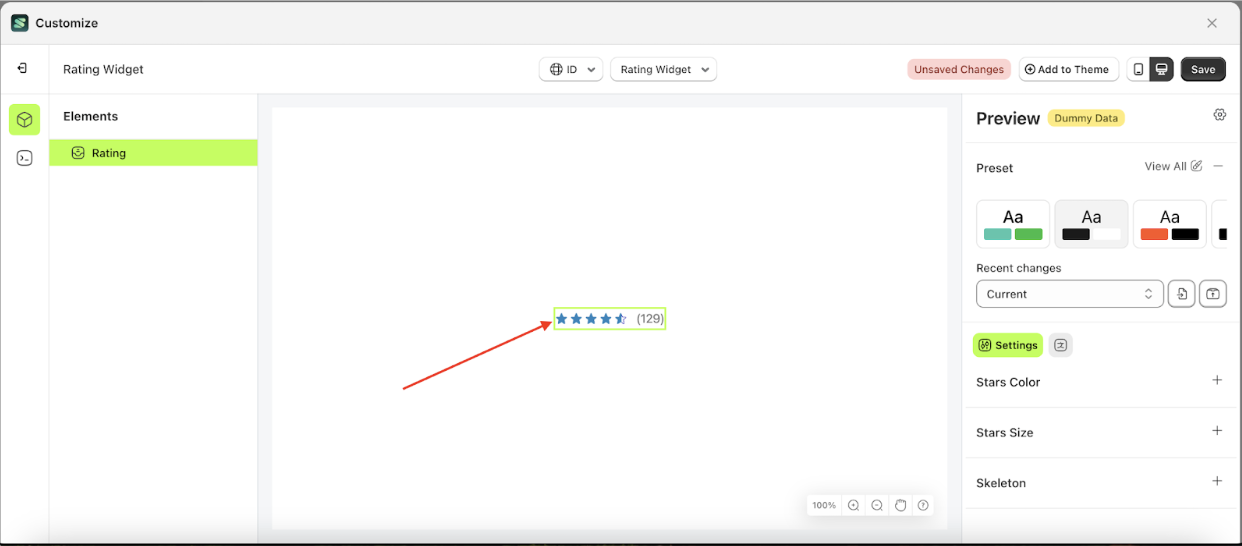The image size is (1242, 546).
Task: Select the Settings tab
Action: click(1008, 345)
